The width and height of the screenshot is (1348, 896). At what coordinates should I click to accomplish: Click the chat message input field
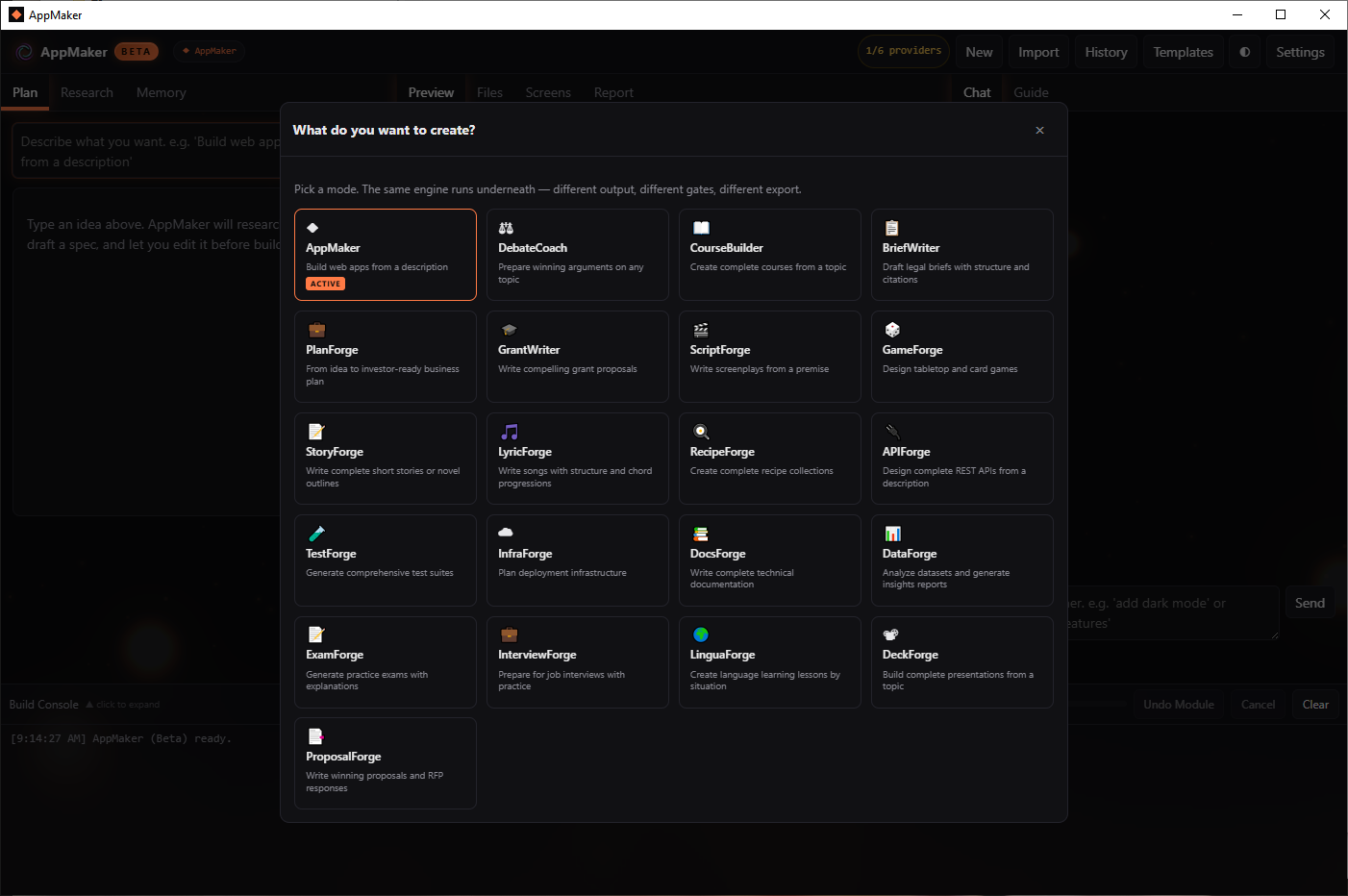1171,613
